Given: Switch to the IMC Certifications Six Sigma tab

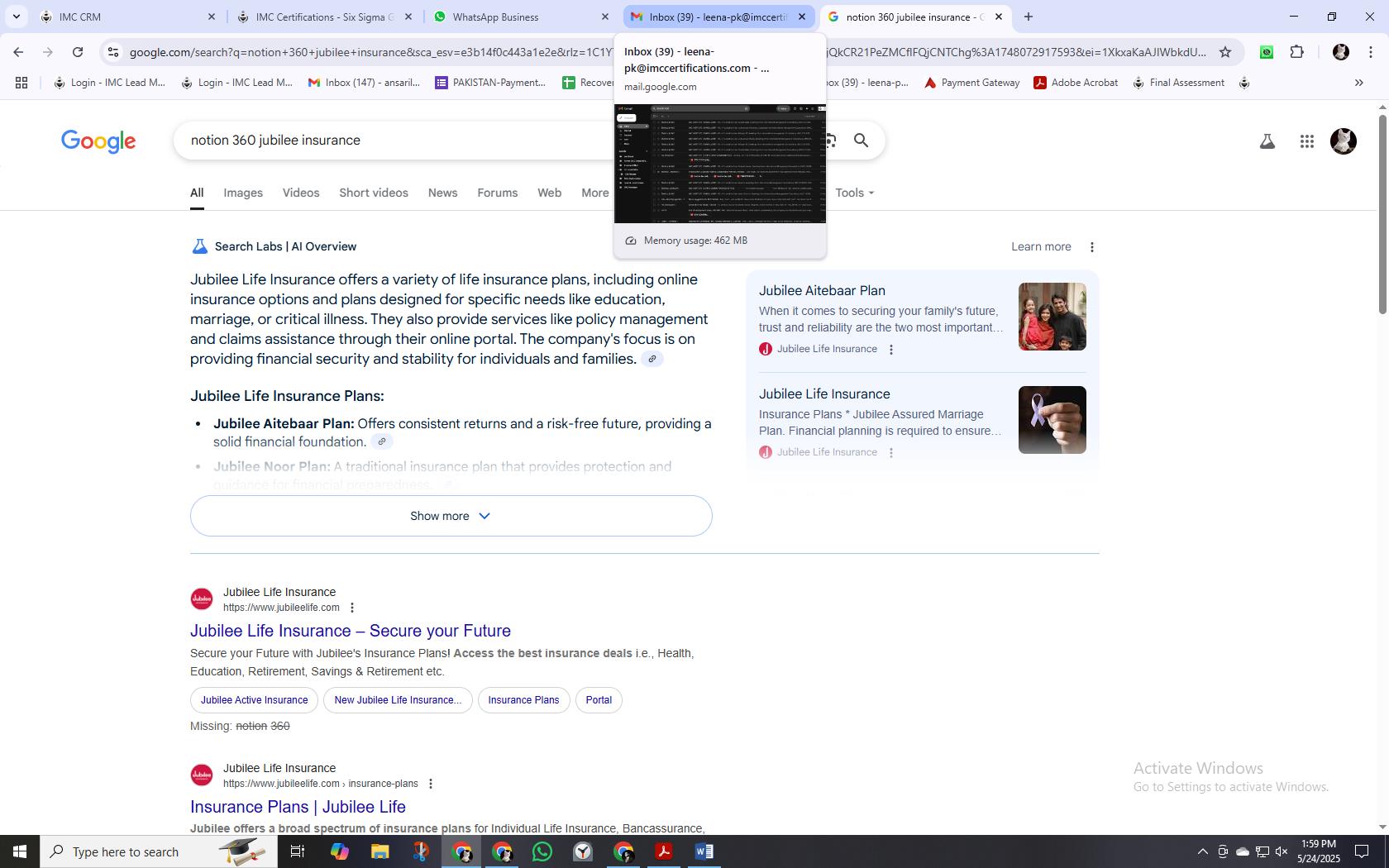Looking at the screenshot, I should (324, 17).
